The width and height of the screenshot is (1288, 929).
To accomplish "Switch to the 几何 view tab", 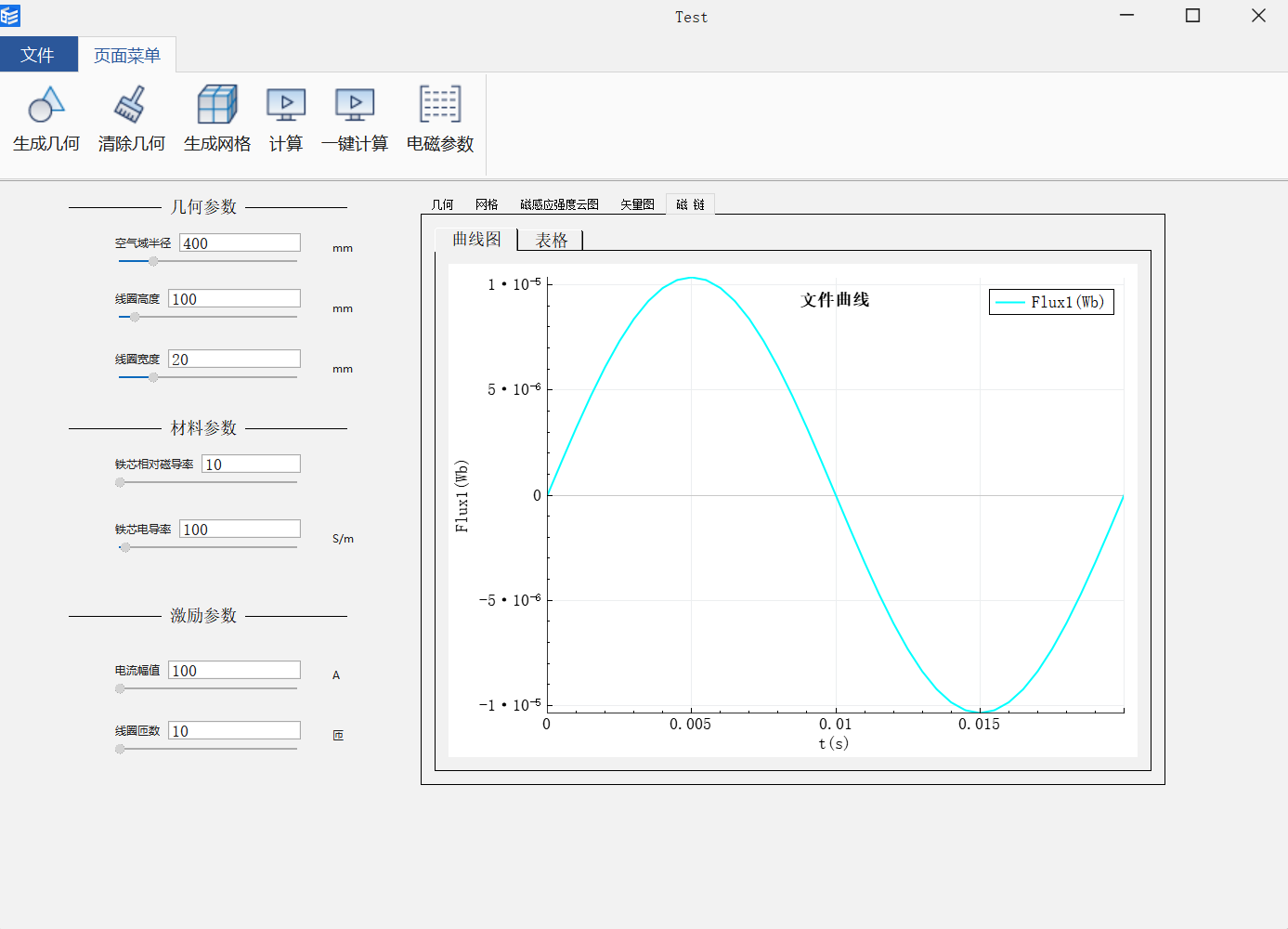I will click(443, 204).
